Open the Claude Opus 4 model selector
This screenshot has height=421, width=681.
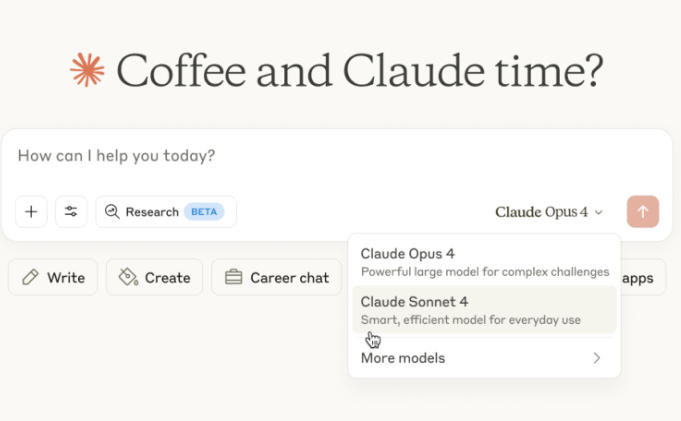click(549, 212)
